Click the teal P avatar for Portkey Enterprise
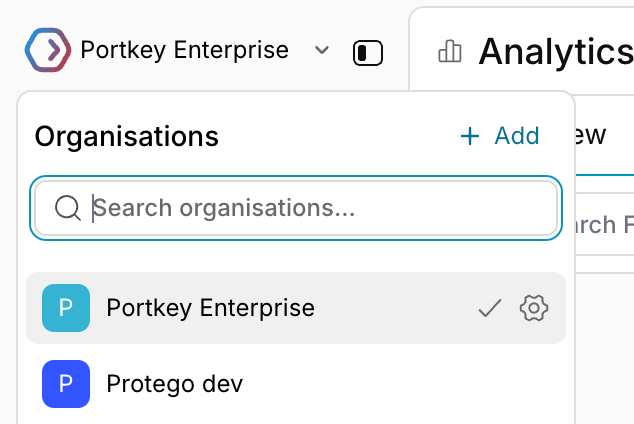 tap(66, 308)
